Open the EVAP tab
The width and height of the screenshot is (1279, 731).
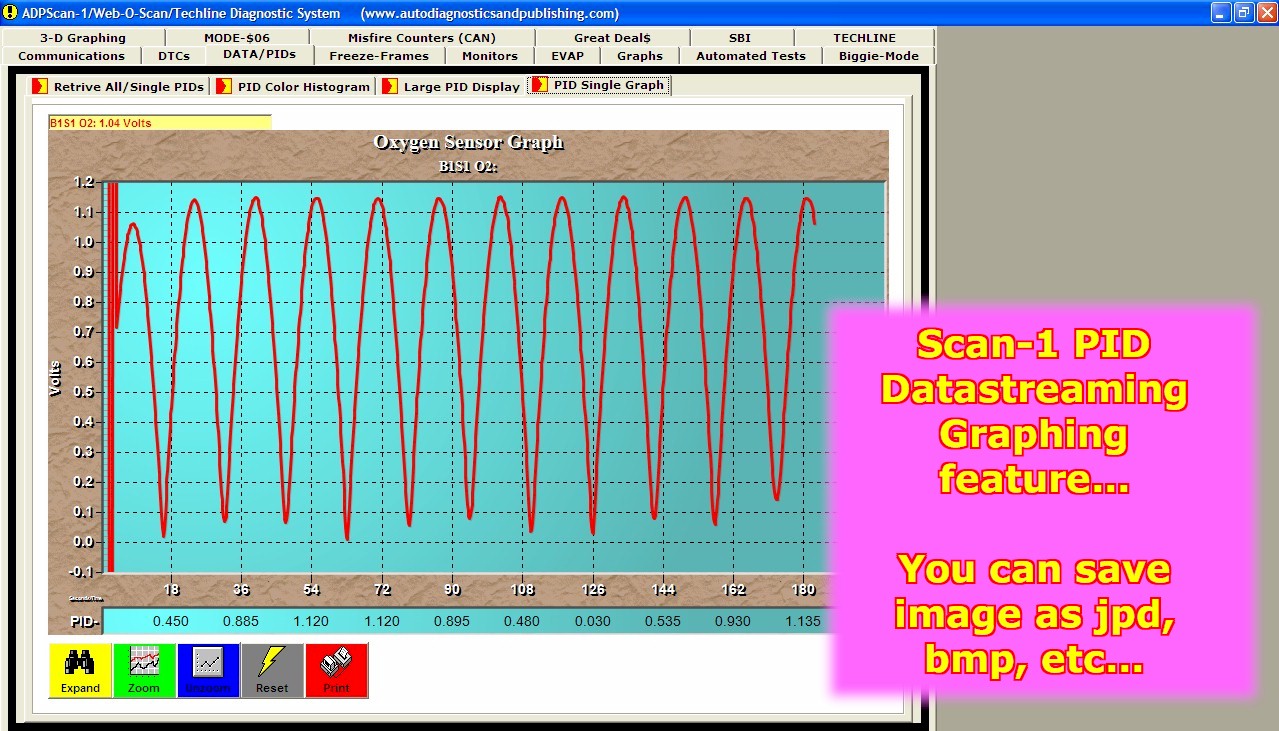[568, 56]
